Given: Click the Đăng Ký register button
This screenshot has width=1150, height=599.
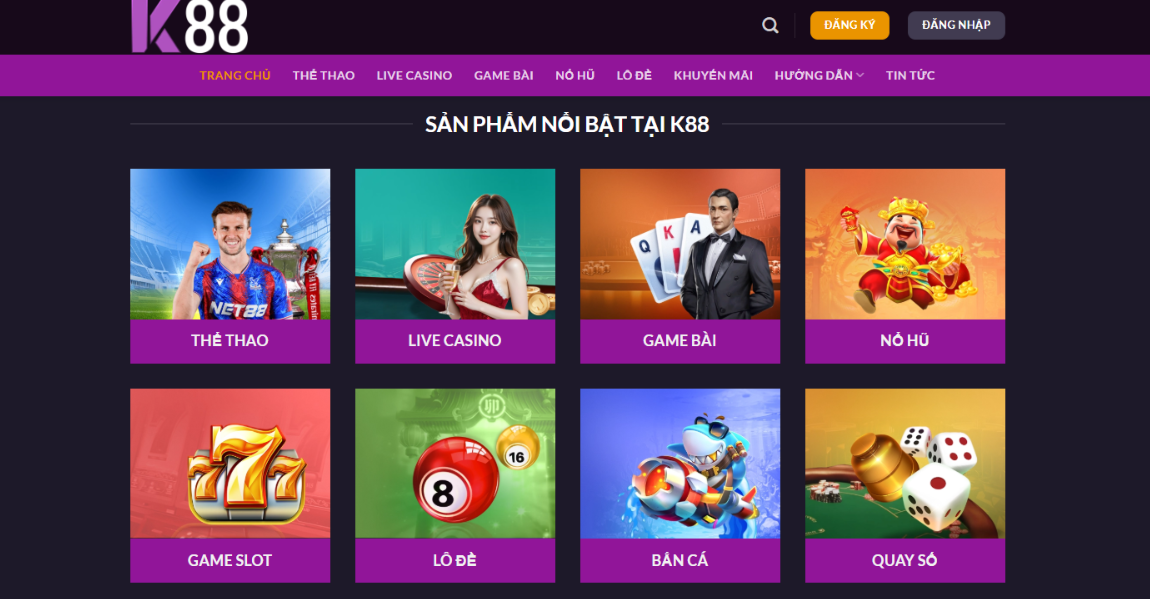Looking at the screenshot, I should [849, 25].
